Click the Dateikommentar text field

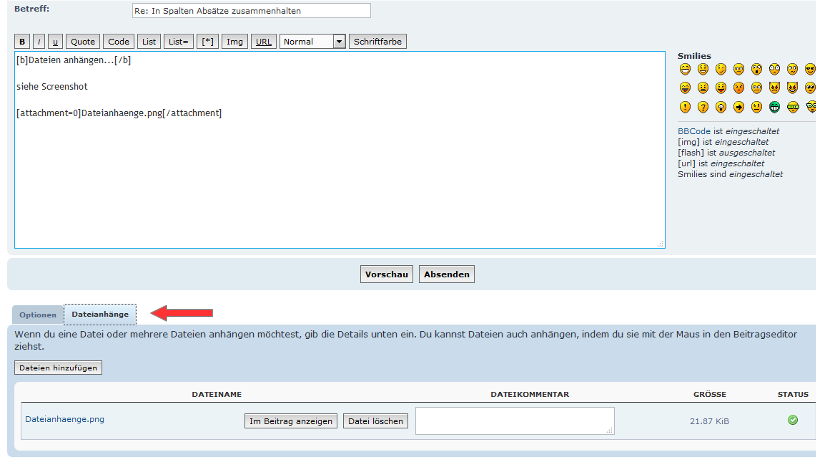[514, 420]
